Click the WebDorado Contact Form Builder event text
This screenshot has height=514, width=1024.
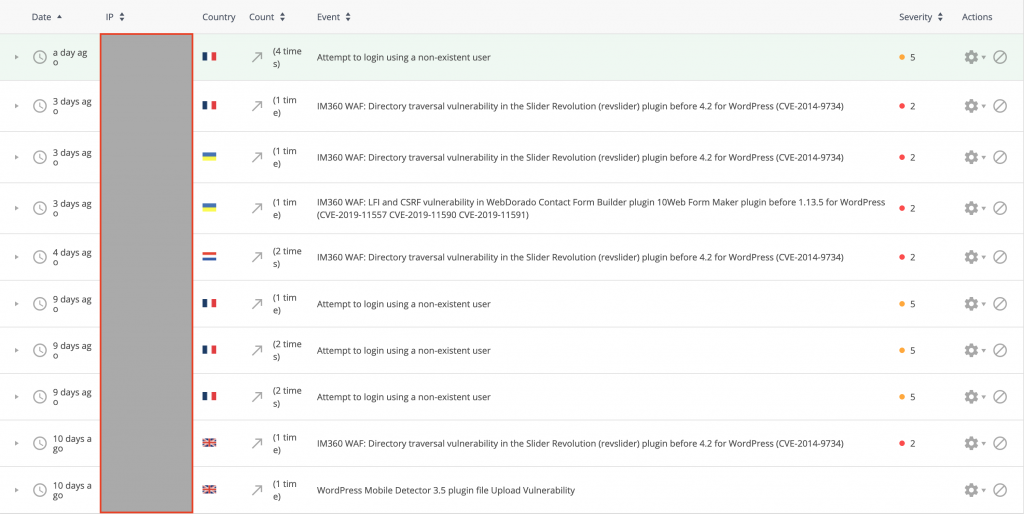[x=601, y=208]
